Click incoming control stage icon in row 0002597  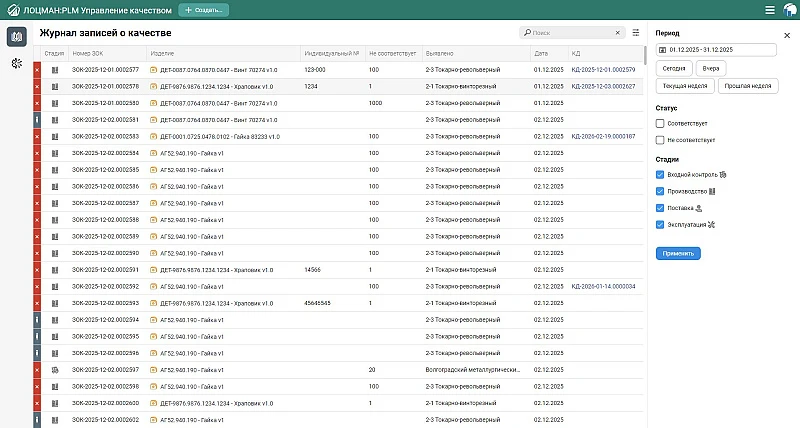tap(55, 370)
